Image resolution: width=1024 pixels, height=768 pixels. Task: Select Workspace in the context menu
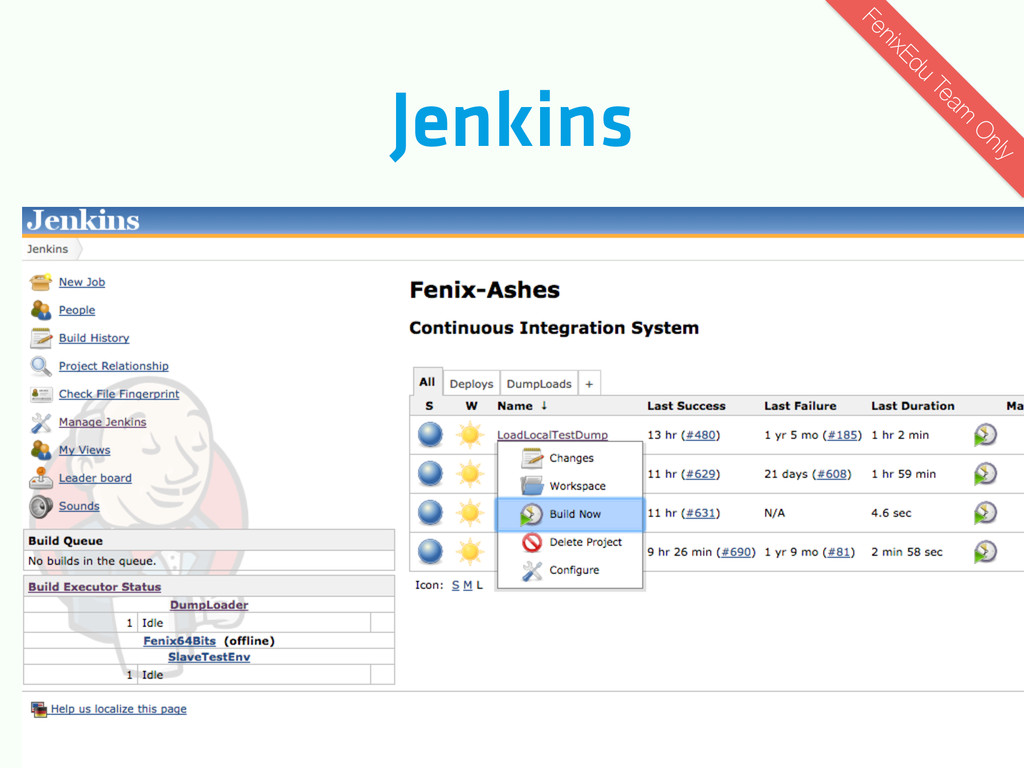570,486
